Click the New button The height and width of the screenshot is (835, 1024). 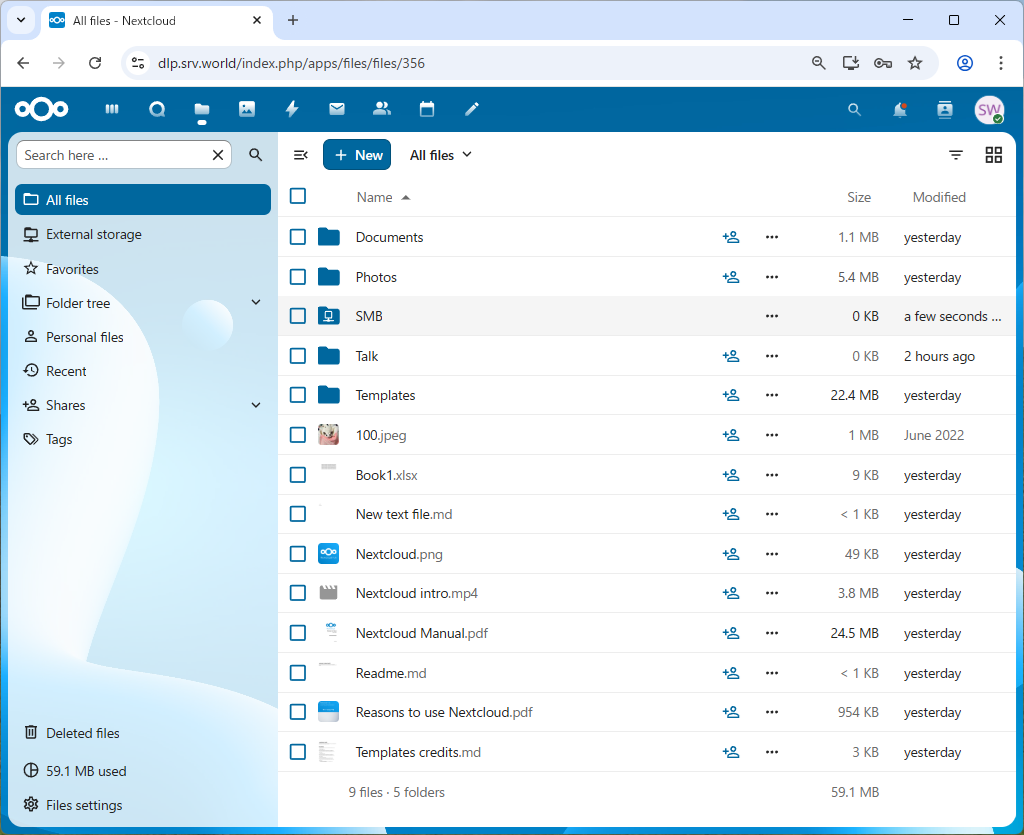357,155
